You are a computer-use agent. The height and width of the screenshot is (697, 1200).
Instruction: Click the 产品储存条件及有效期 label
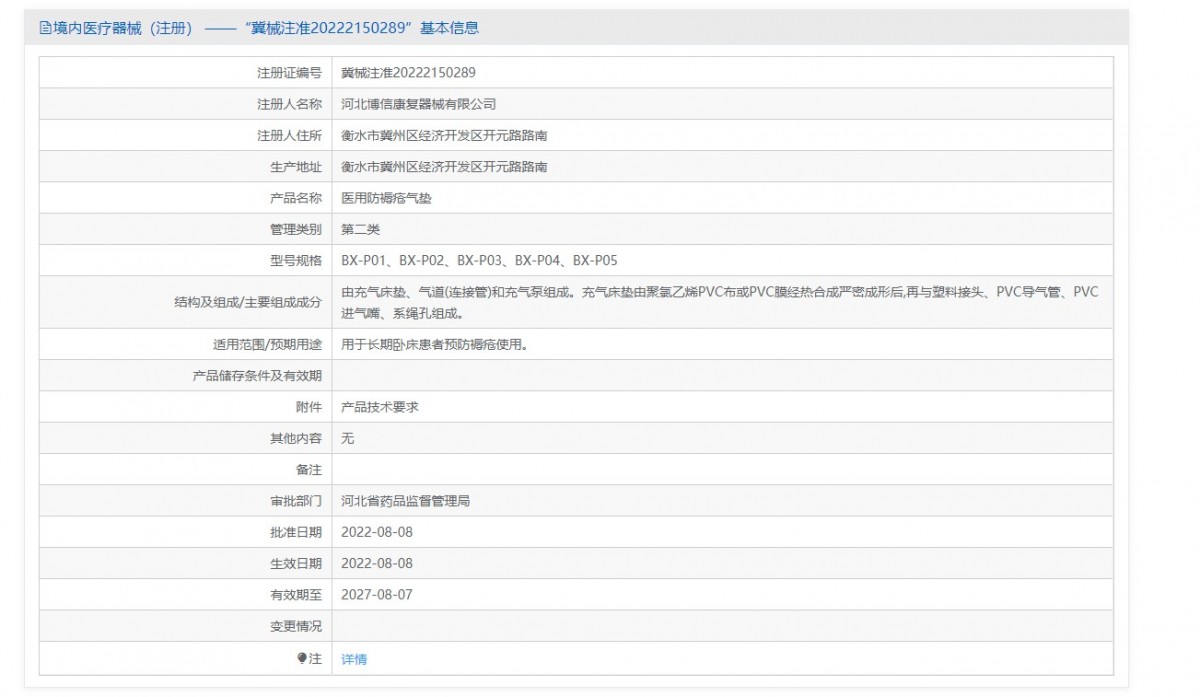[257, 376]
